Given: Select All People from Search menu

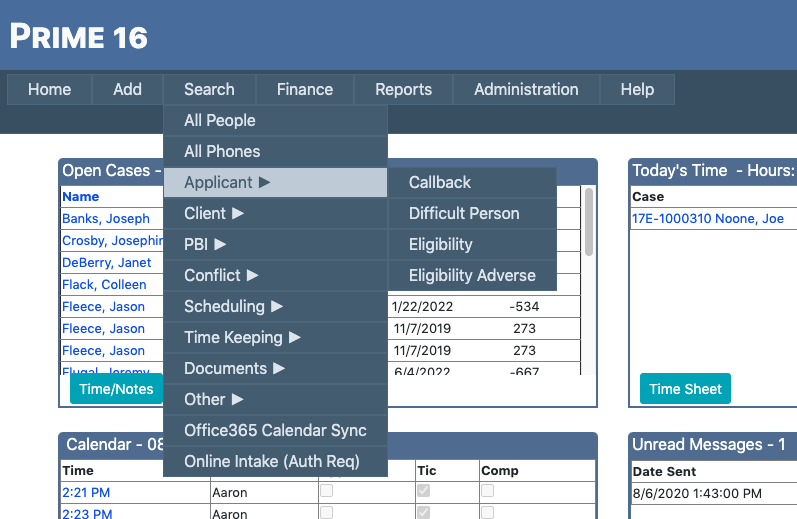Looking at the screenshot, I should [275, 120].
